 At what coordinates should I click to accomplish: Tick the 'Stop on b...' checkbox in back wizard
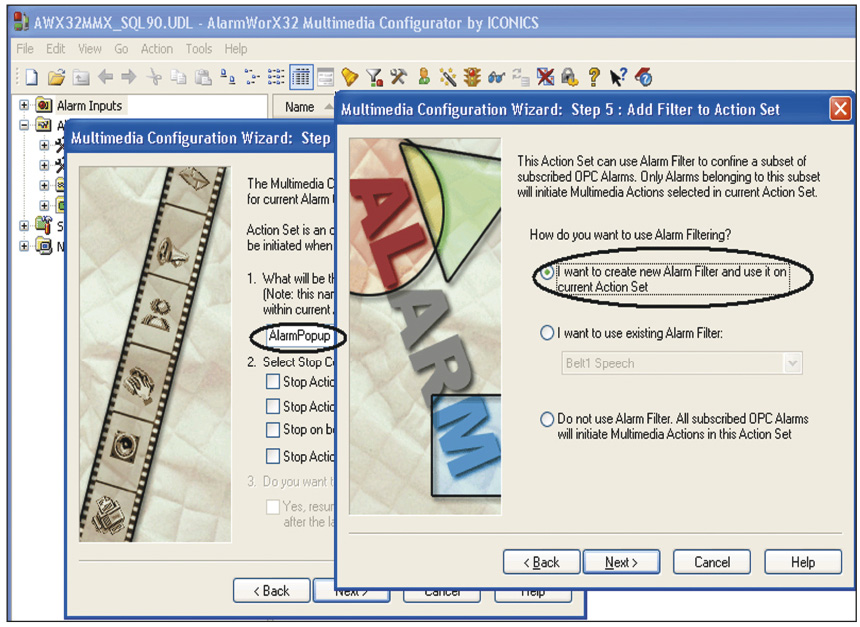[x=273, y=430]
